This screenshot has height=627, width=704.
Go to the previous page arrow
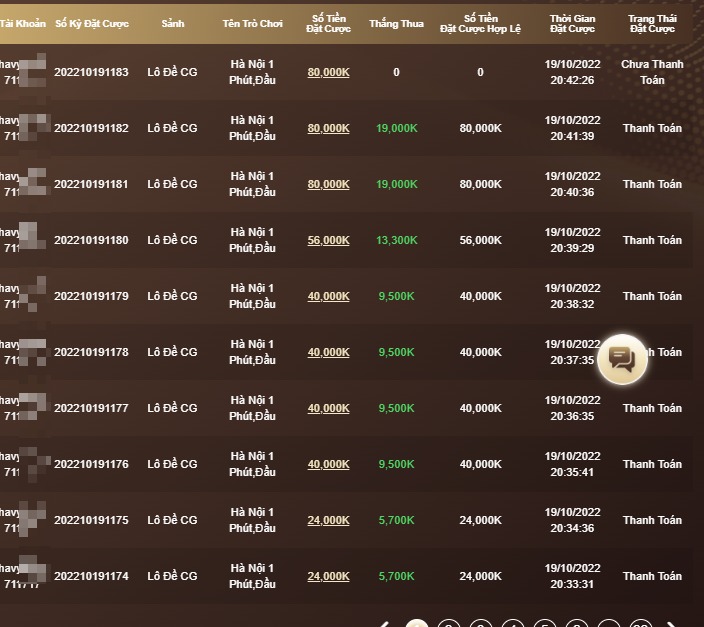pyautogui.click(x=384, y=625)
